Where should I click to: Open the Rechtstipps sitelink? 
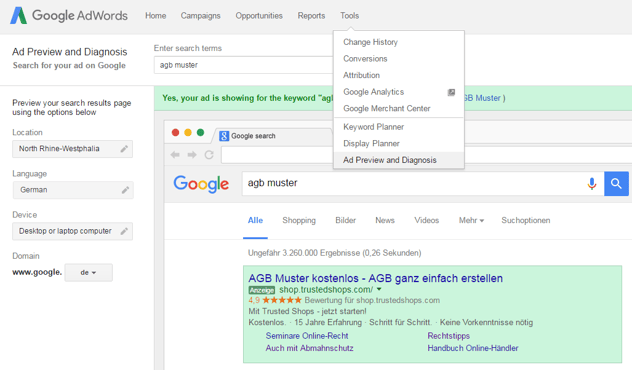449,336
